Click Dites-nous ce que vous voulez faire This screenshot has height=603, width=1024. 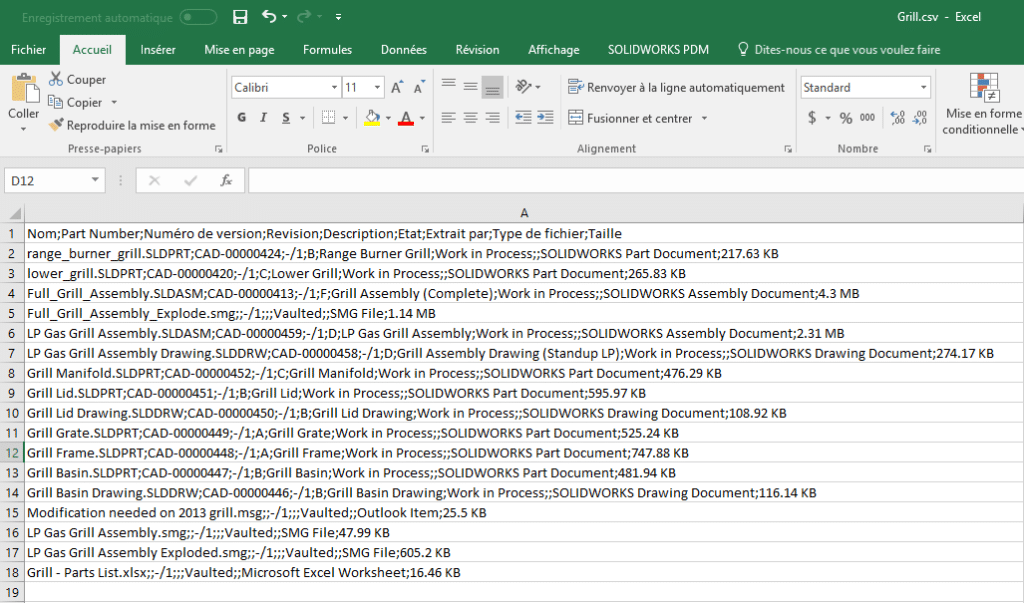[839, 50]
